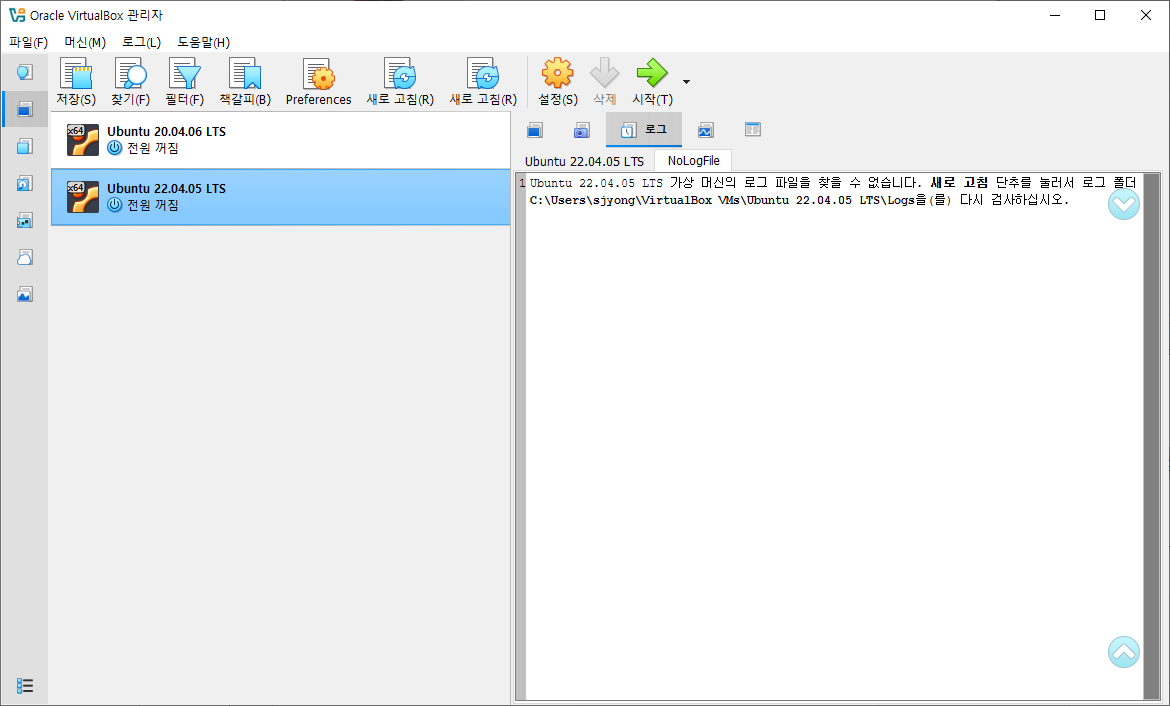Viewport: 1170px width, 706px height.
Task: Open the Welcome balloon icon in sidebar
Action: point(25,72)
